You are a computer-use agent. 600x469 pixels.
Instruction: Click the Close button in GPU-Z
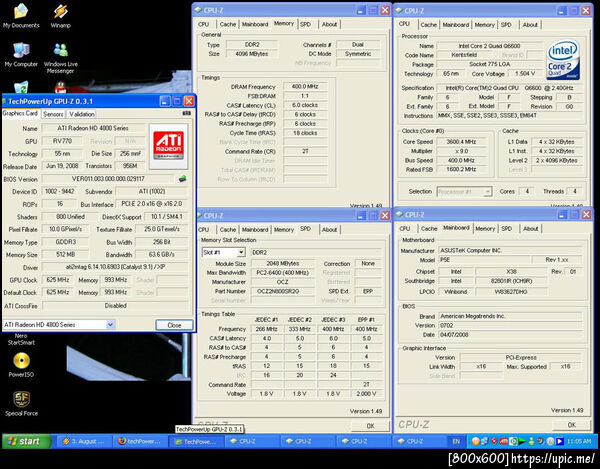pyautogui.click(x=174, y=325)
